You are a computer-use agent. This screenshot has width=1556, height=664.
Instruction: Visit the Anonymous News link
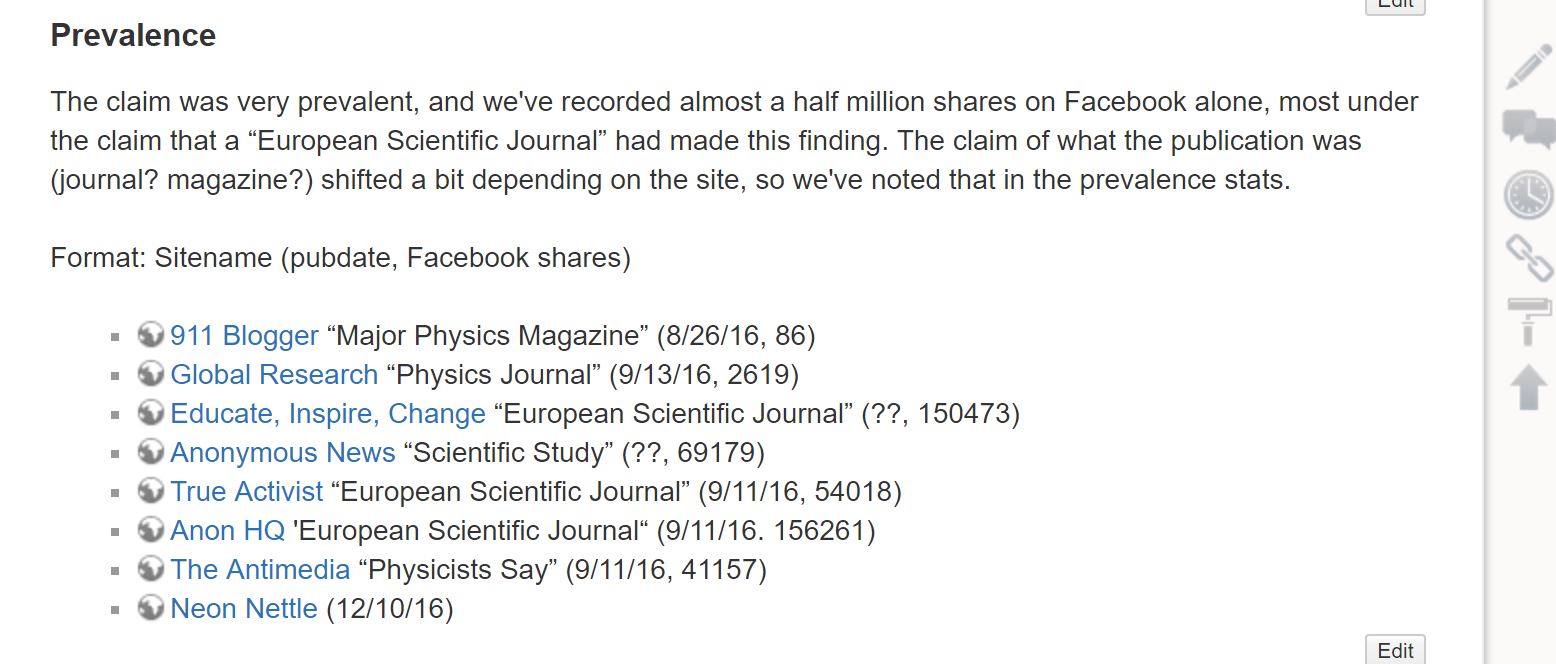pyautogui.click(x=283, y=453)
